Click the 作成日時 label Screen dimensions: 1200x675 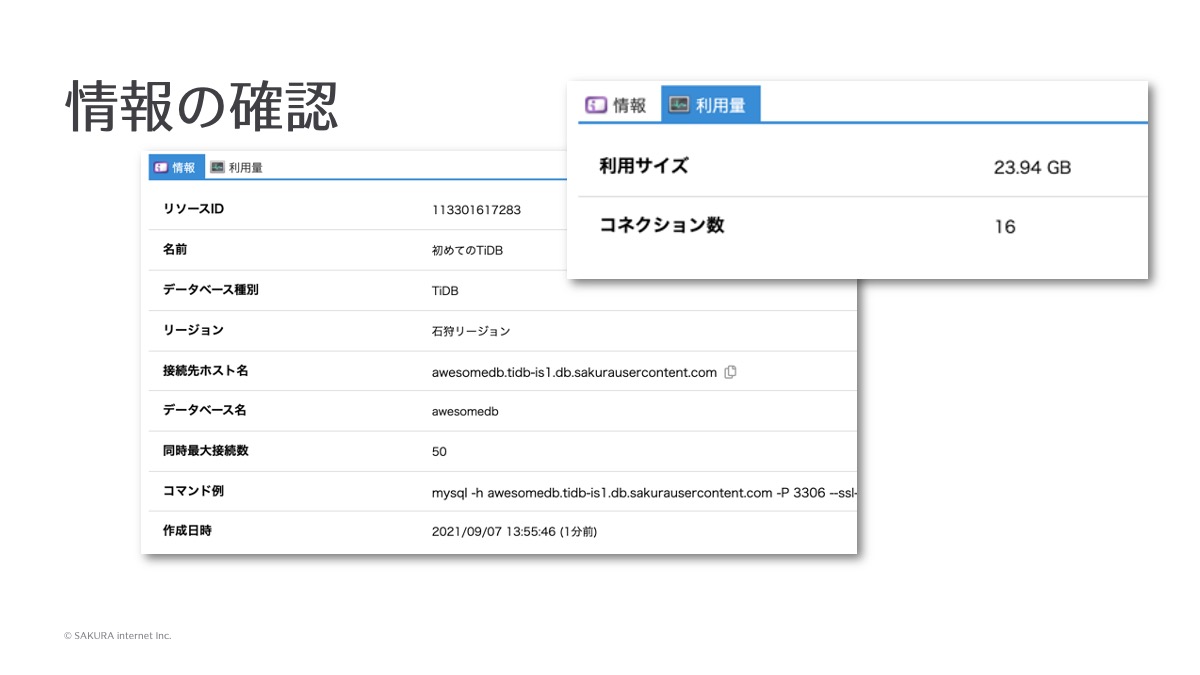tap(187, 531)
